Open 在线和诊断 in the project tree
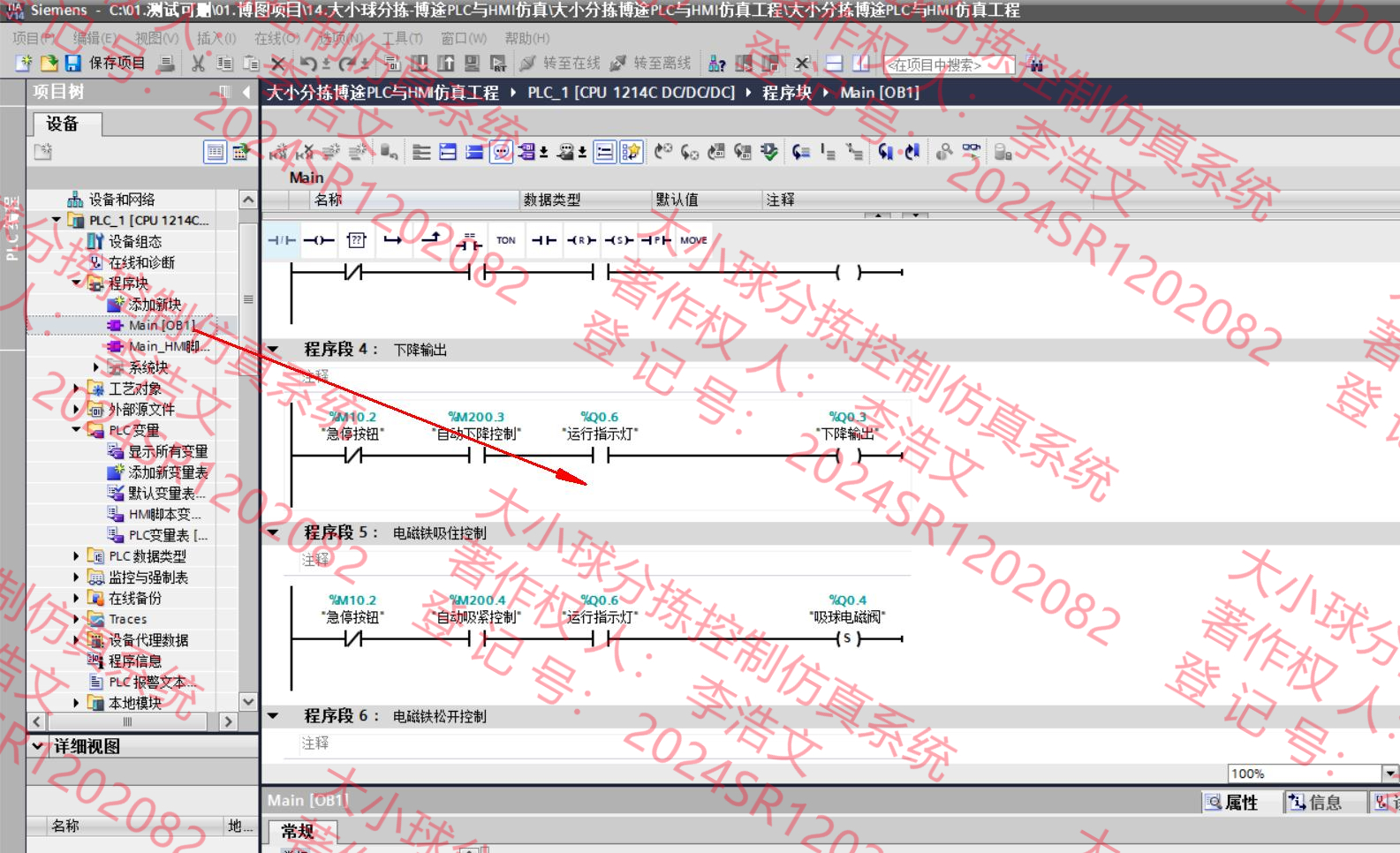Screen dimensions: 1400x853 click(x=140, y=262)
